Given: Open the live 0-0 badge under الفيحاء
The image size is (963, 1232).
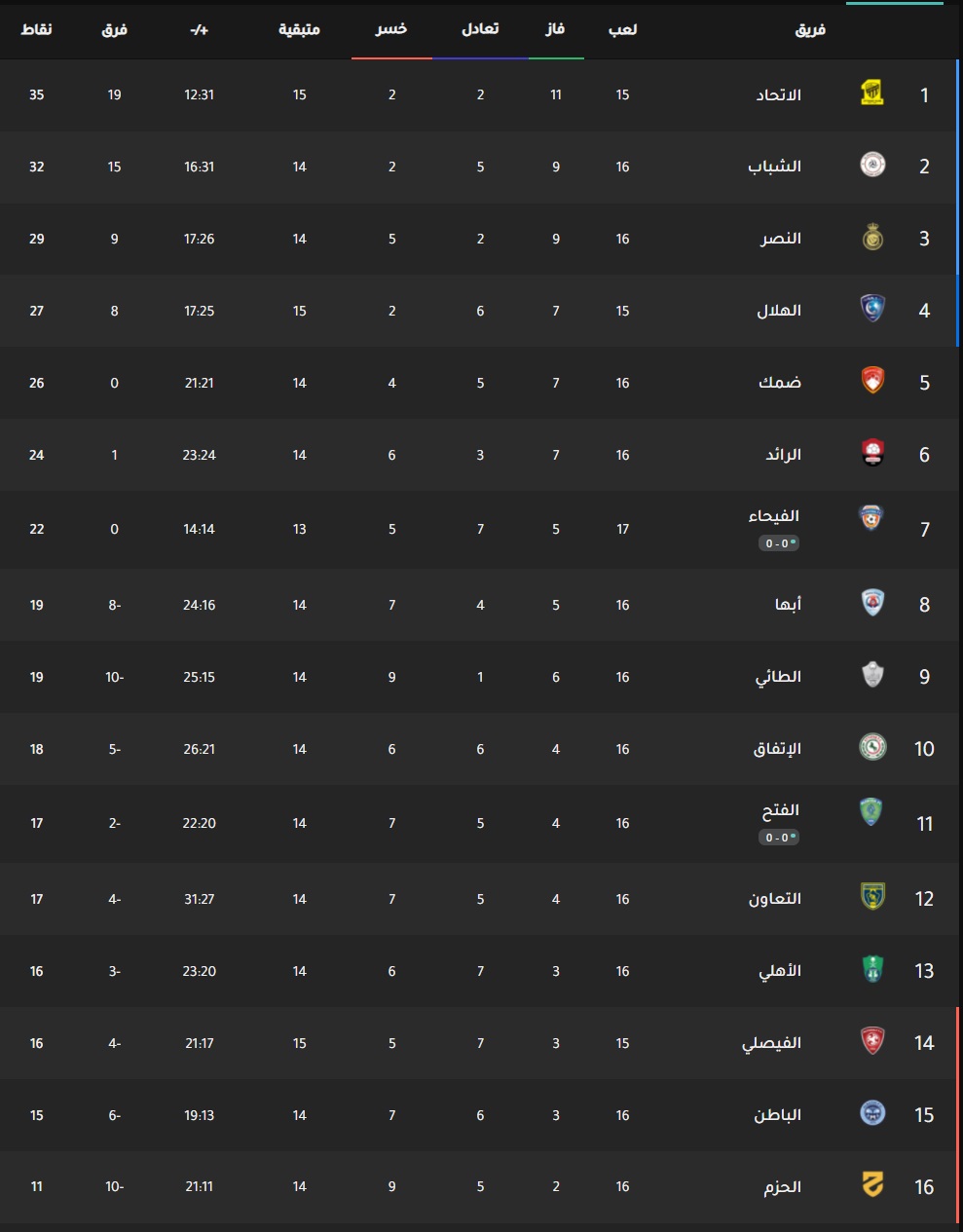Looking at the screenshot, I should [779, 543].
